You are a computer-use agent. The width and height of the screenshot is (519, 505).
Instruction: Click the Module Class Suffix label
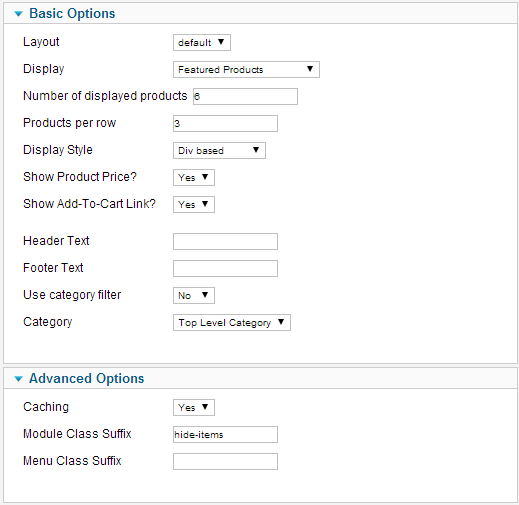point(77,434)
